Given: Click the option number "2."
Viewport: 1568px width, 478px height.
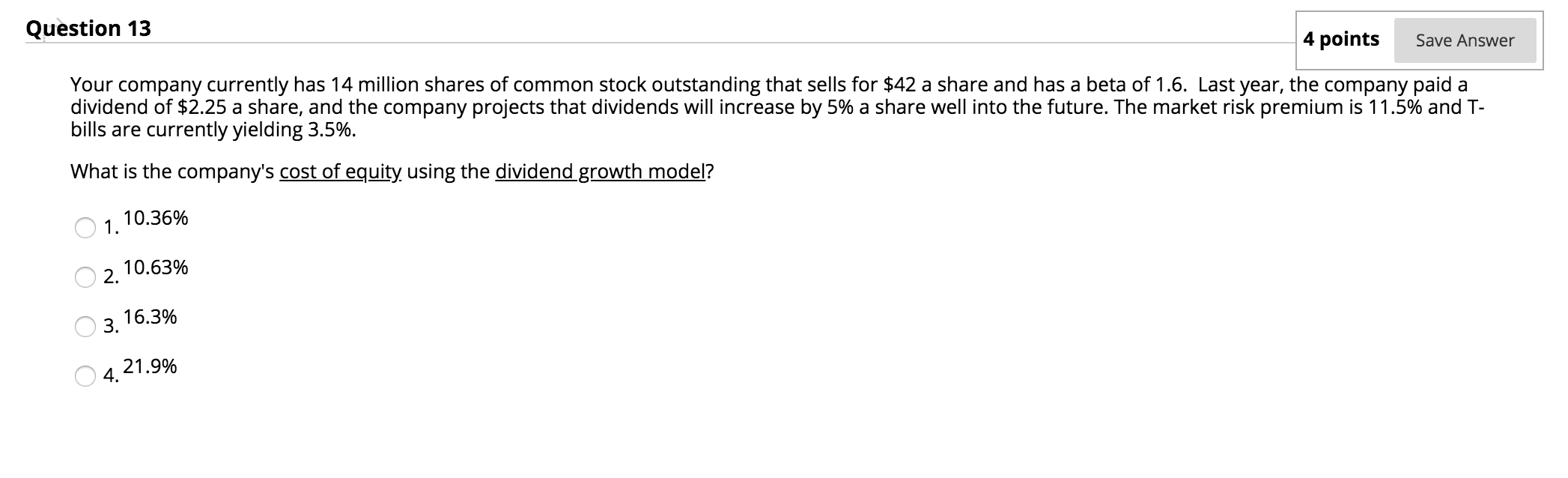Looking at the screenshot, I should [111, 278].
